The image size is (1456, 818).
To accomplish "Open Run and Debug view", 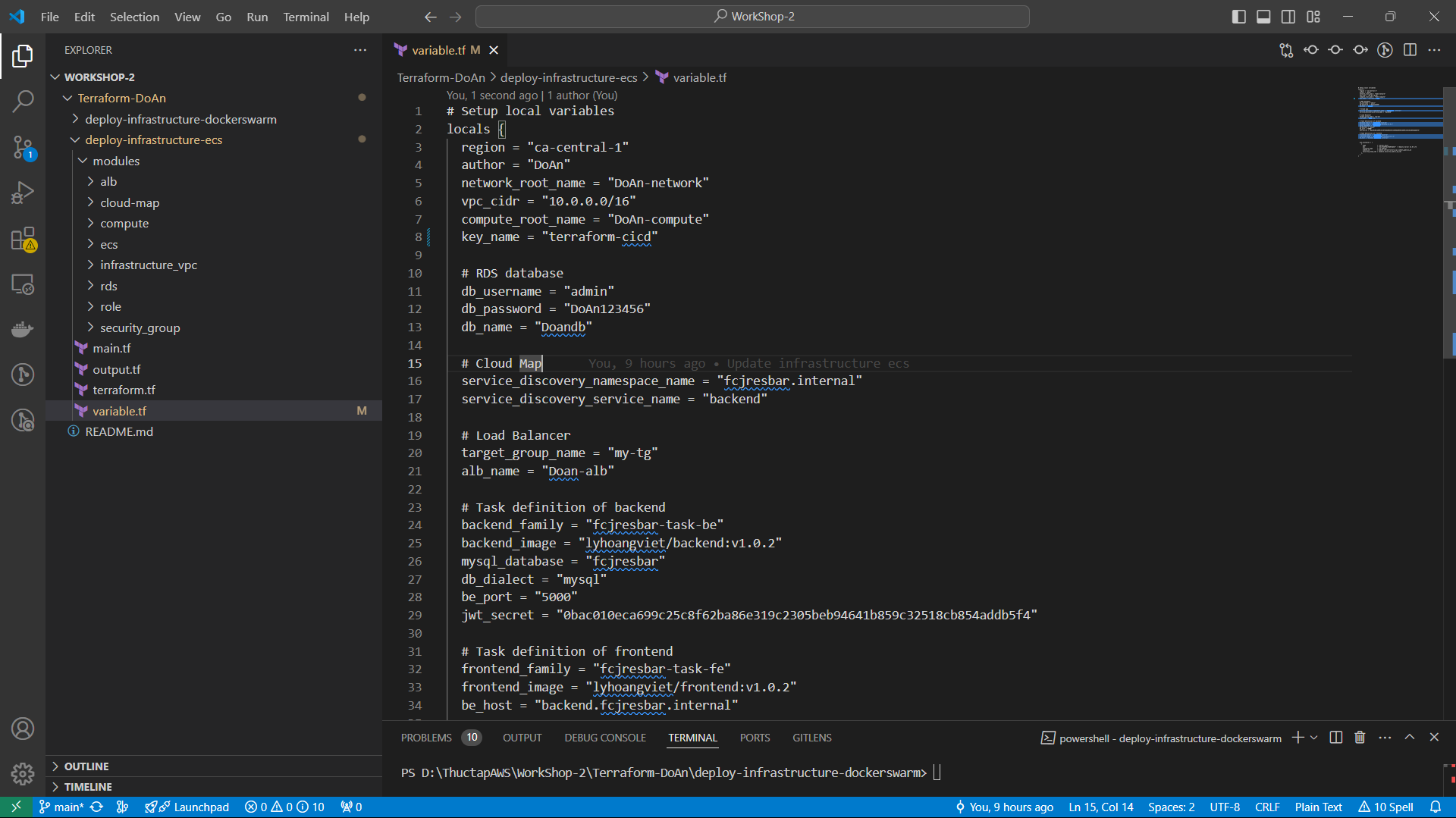I will coord(23,193).
